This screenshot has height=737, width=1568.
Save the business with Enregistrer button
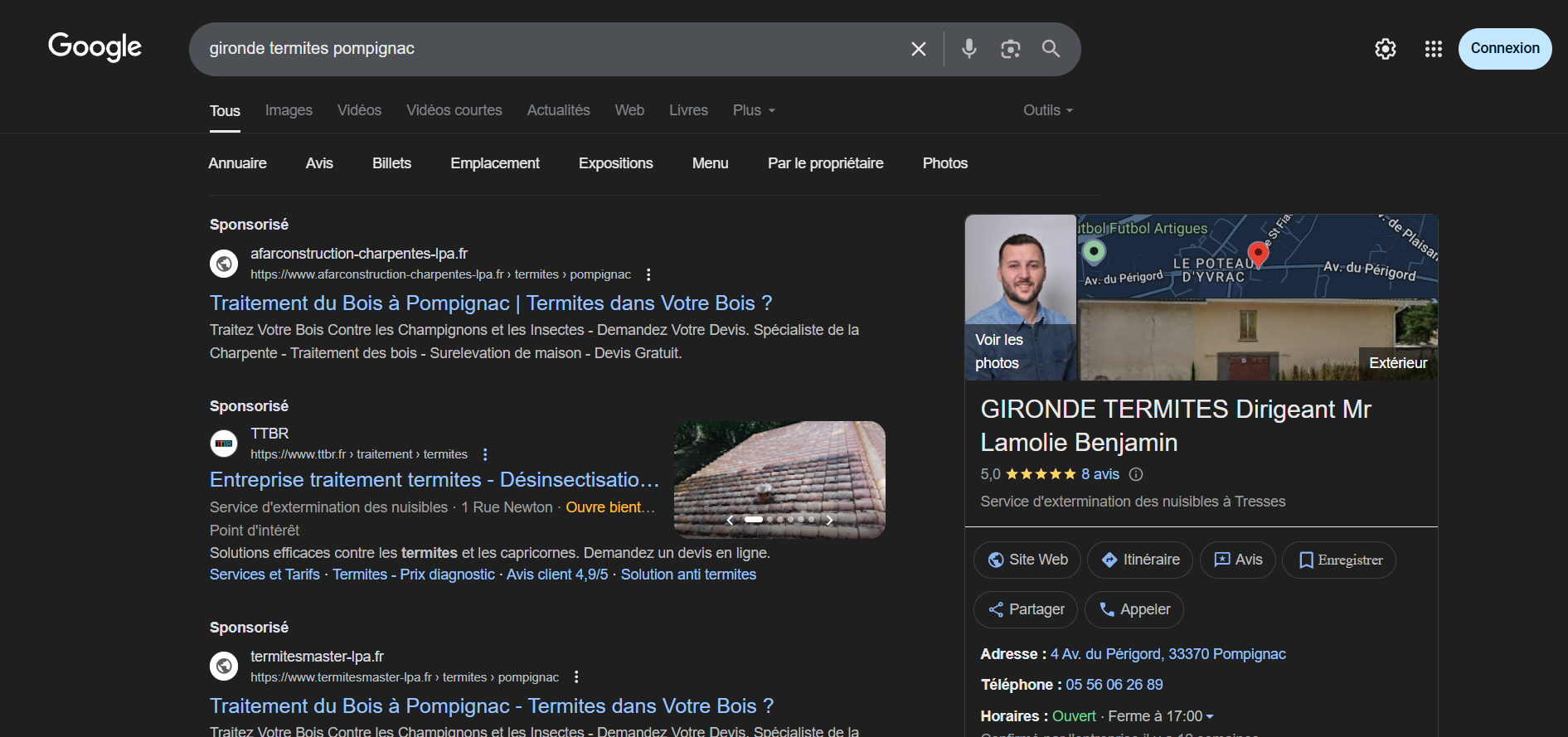pyautogui.click(x=1339, y=560)
